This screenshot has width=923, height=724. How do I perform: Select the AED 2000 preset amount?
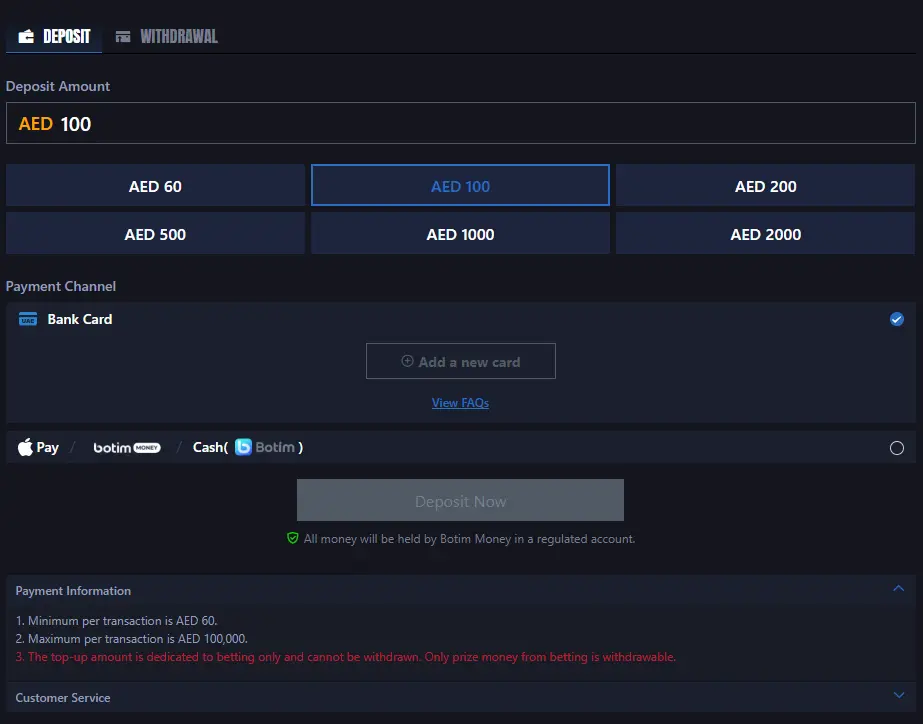(765, 234)
